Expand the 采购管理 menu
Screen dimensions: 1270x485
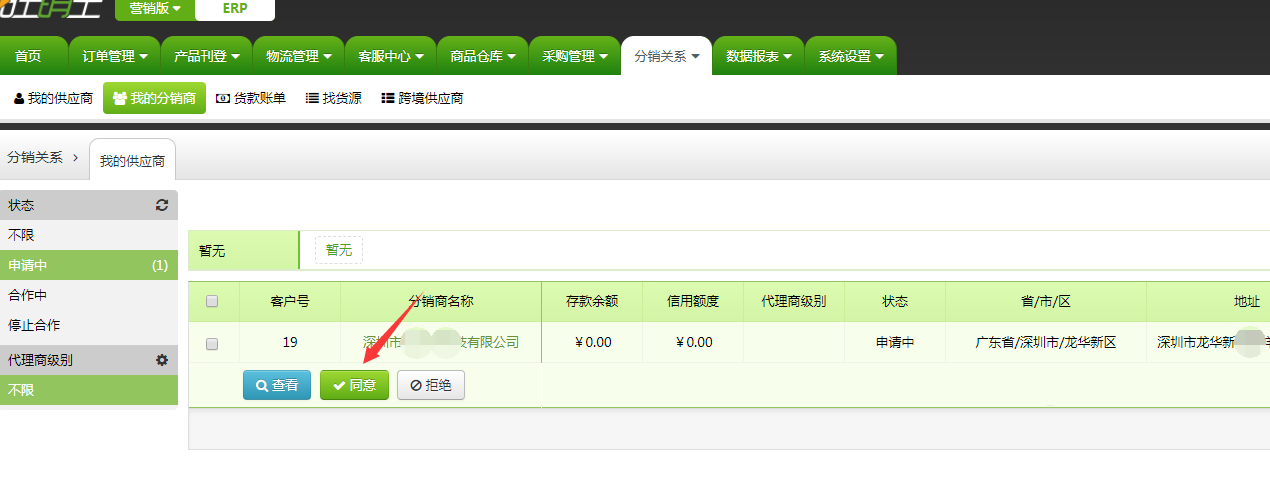[574, 56]
